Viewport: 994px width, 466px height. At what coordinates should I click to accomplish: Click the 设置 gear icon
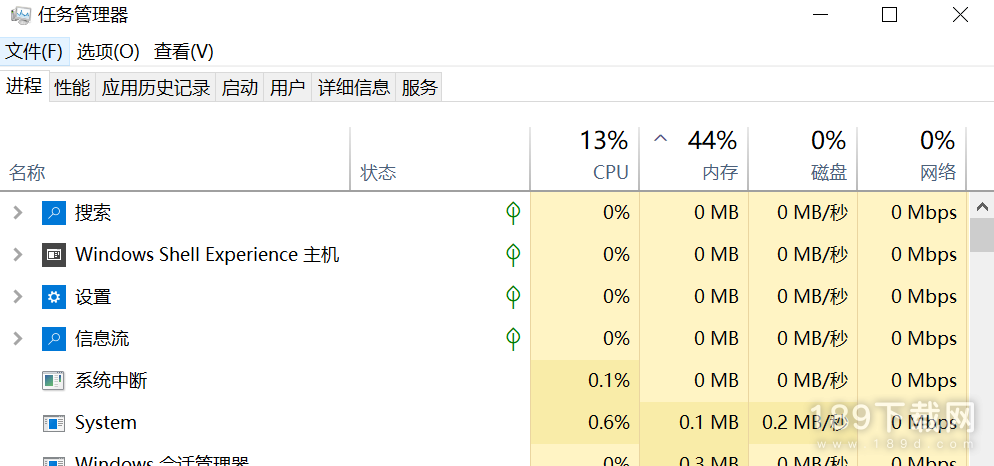point(53,297)
